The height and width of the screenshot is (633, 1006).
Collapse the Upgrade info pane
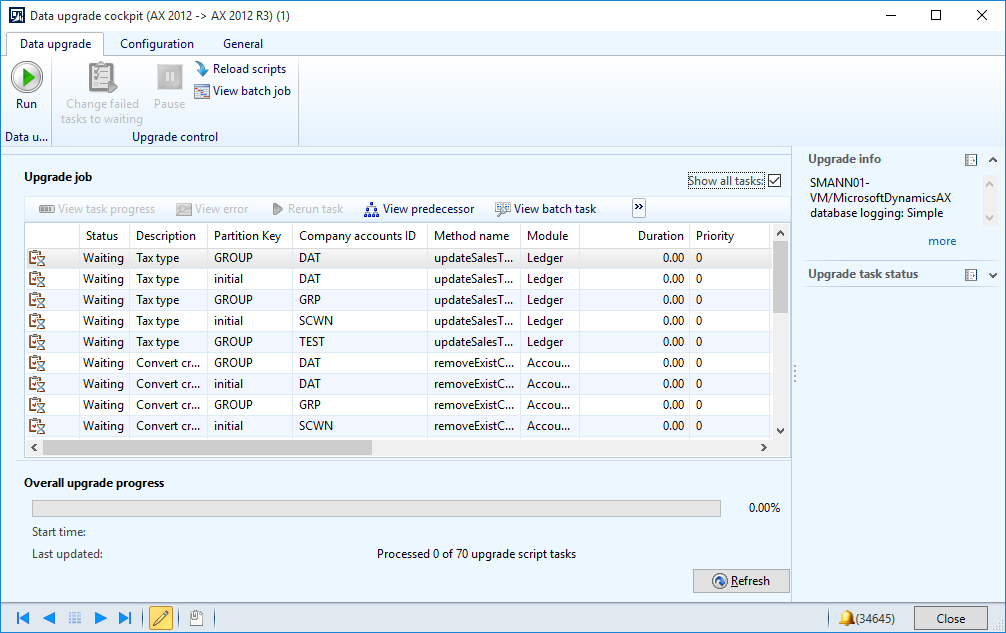993,160
